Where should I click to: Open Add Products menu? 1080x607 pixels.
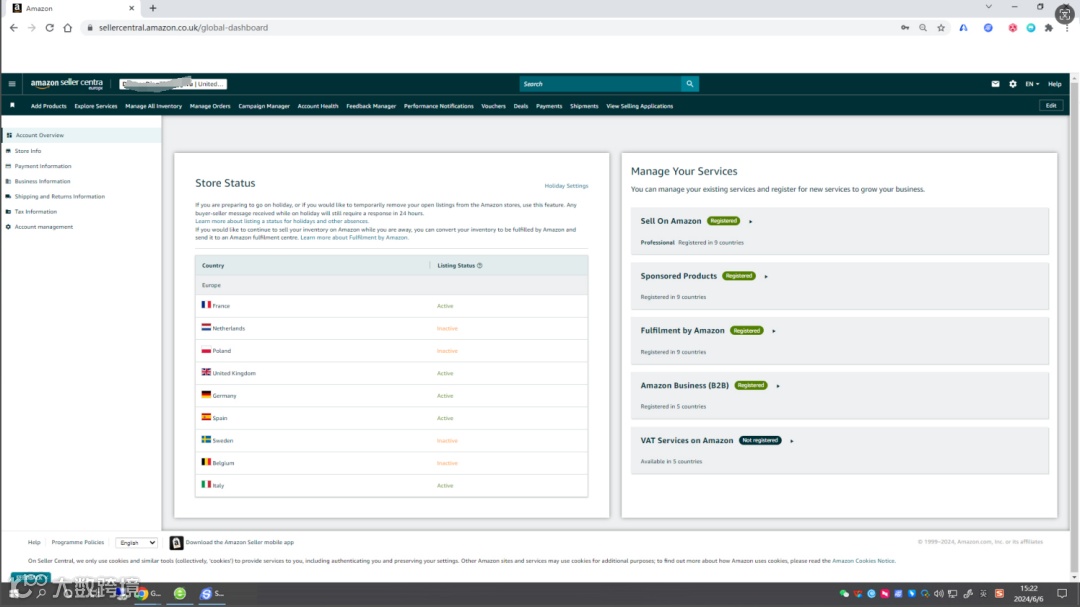coord(48,106)
